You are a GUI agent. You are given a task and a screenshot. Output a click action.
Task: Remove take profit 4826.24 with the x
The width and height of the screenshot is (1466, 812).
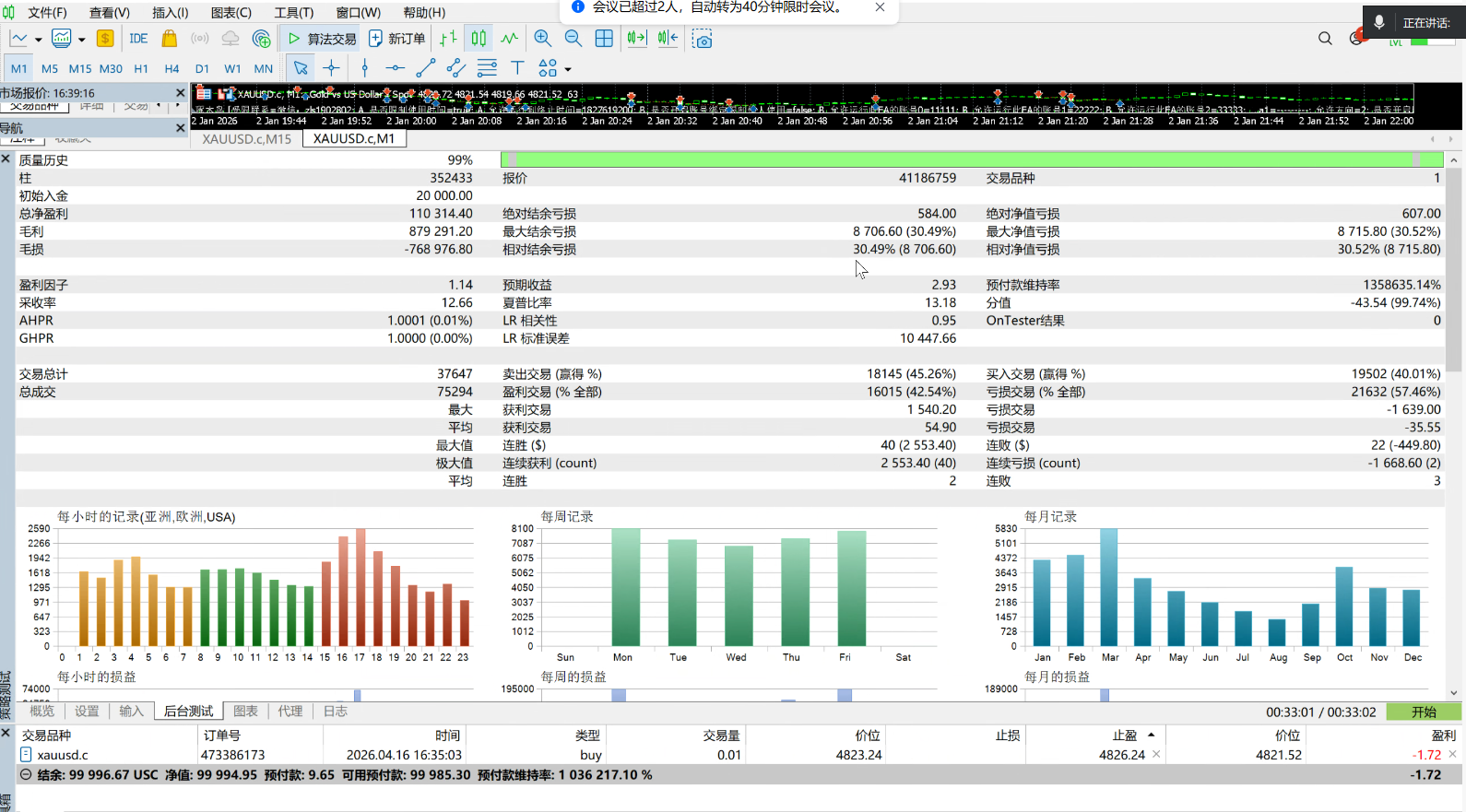(x=1156, y=754)
